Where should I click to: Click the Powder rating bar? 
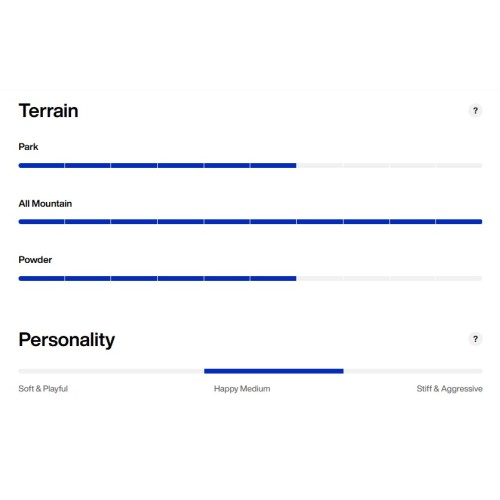250,278
